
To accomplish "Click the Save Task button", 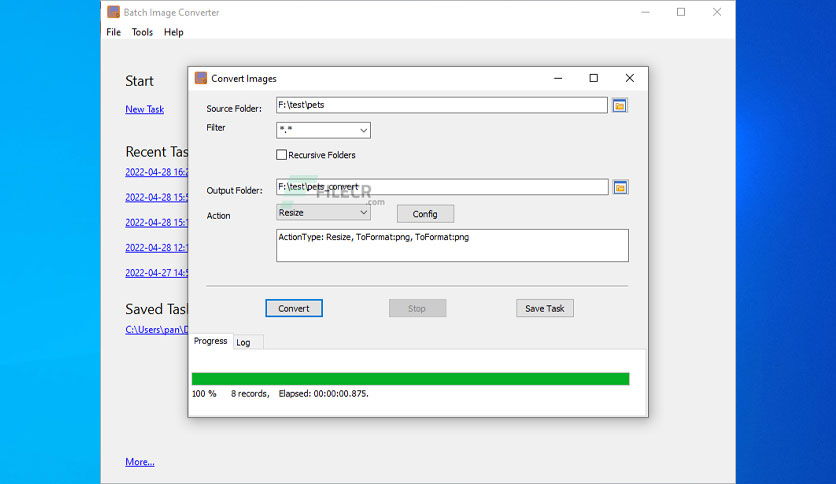I will coord(544,308).
